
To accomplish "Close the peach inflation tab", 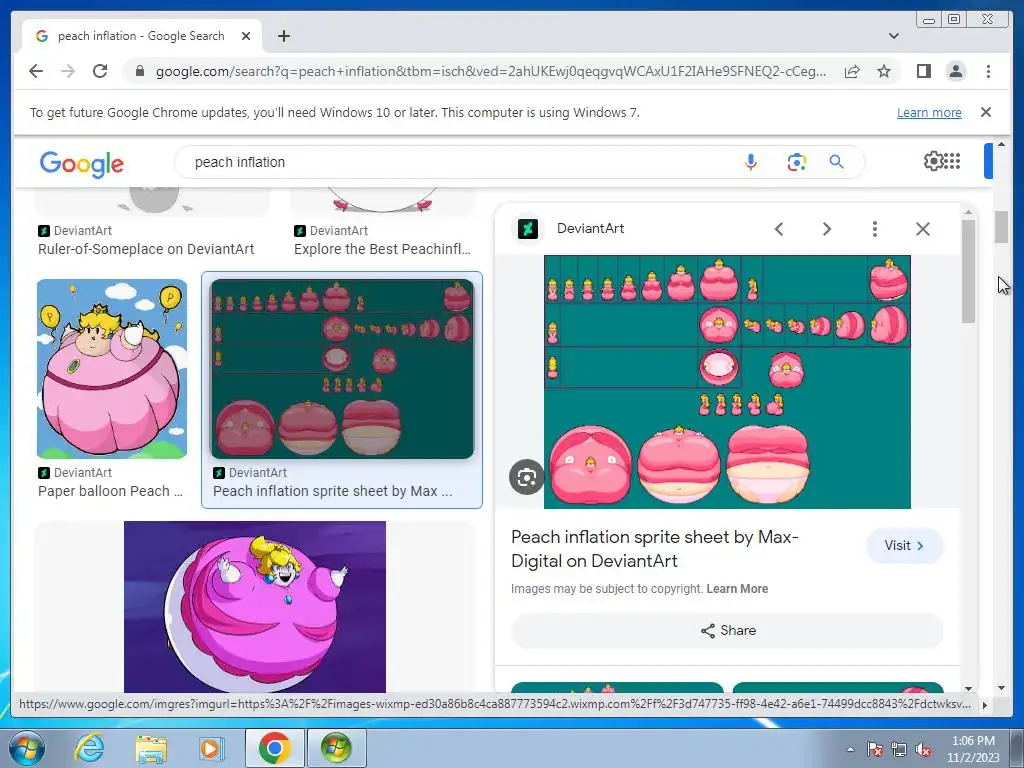I will [x=246, y=36].
